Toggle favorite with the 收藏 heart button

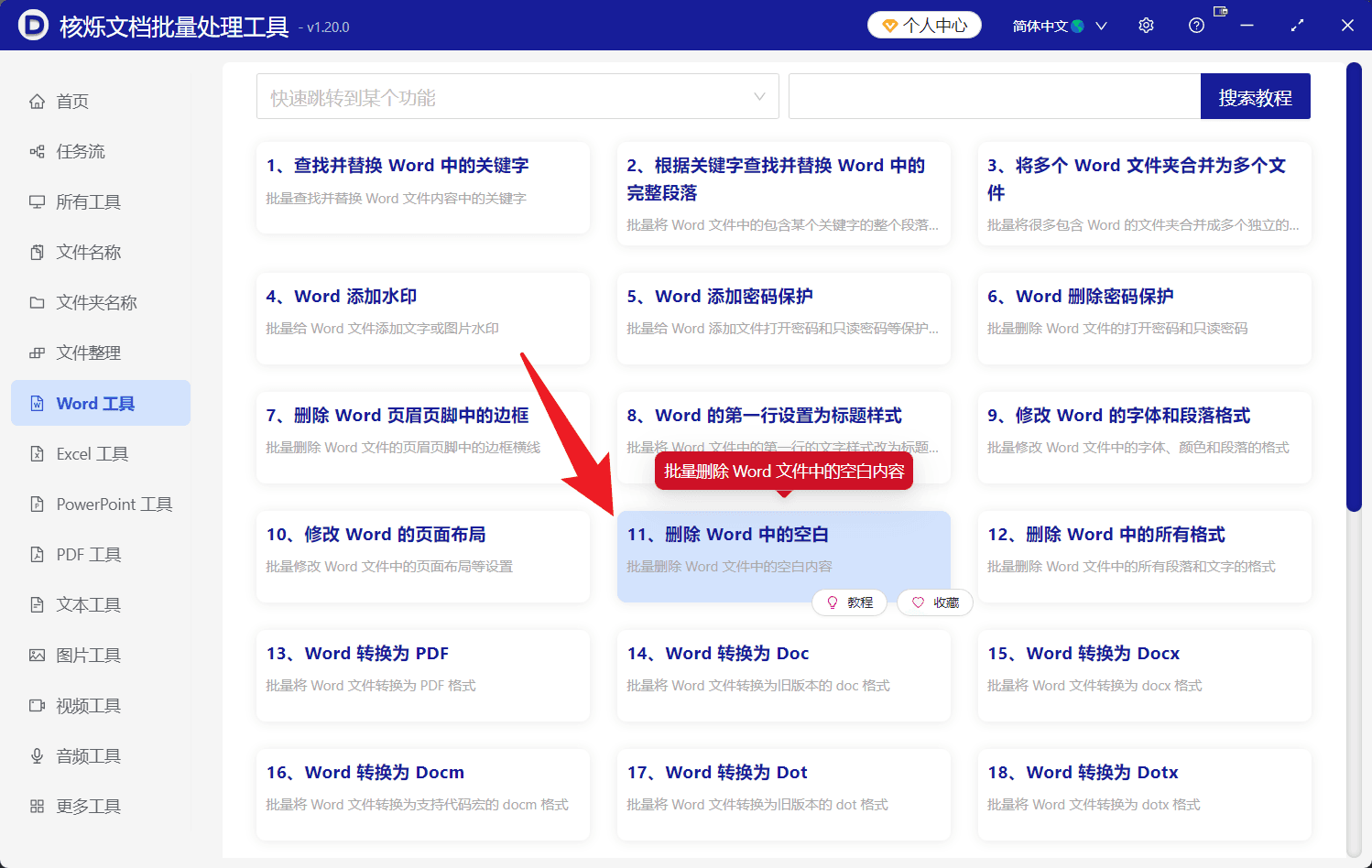[x=934, y=602]
